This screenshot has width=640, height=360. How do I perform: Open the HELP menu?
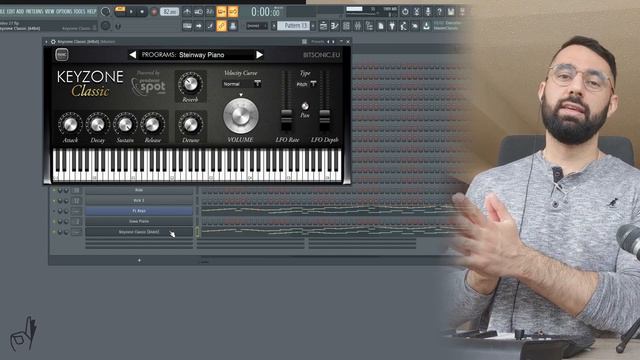click(x=91, y=11)
